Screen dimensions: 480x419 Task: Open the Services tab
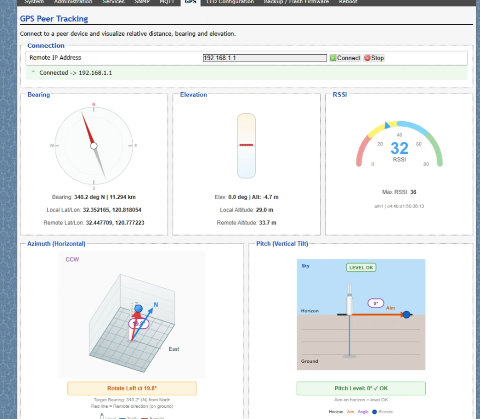tap(113, 2)
